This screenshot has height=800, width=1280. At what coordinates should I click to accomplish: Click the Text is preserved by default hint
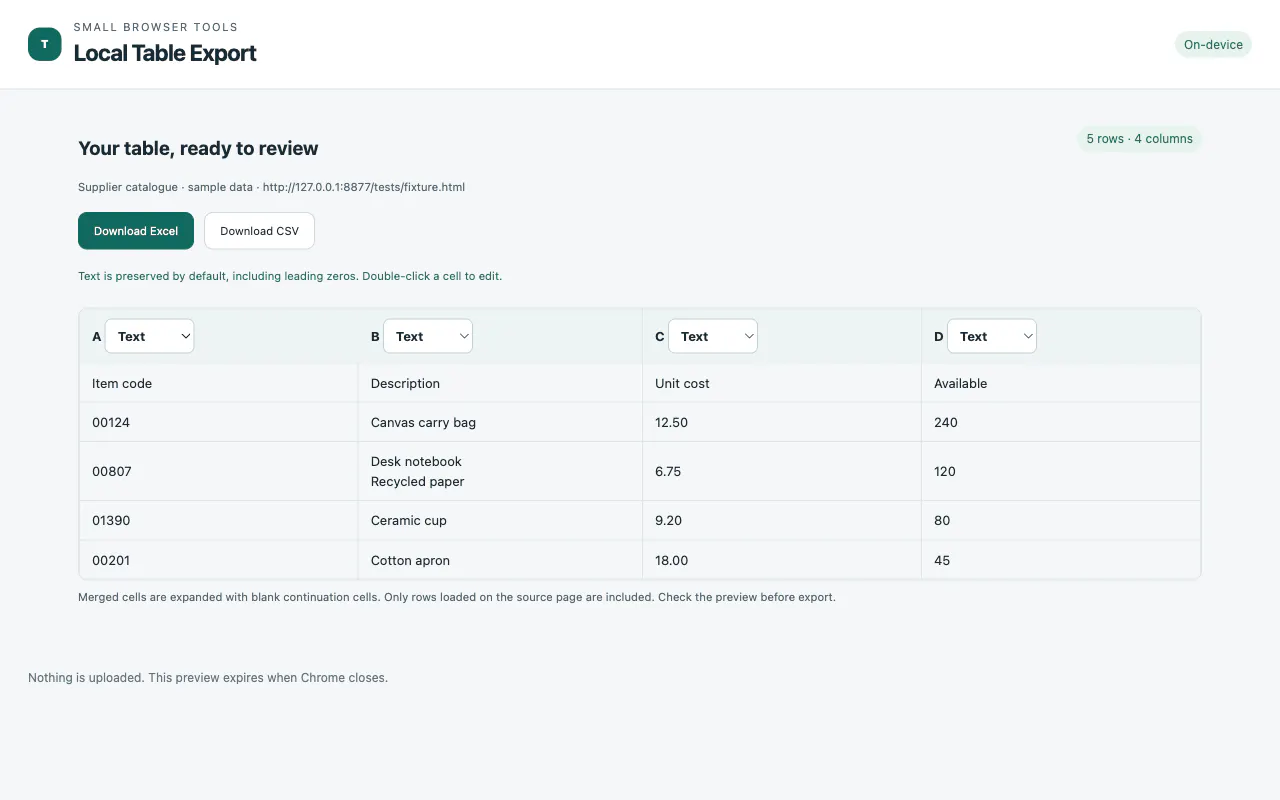point(290,276)
